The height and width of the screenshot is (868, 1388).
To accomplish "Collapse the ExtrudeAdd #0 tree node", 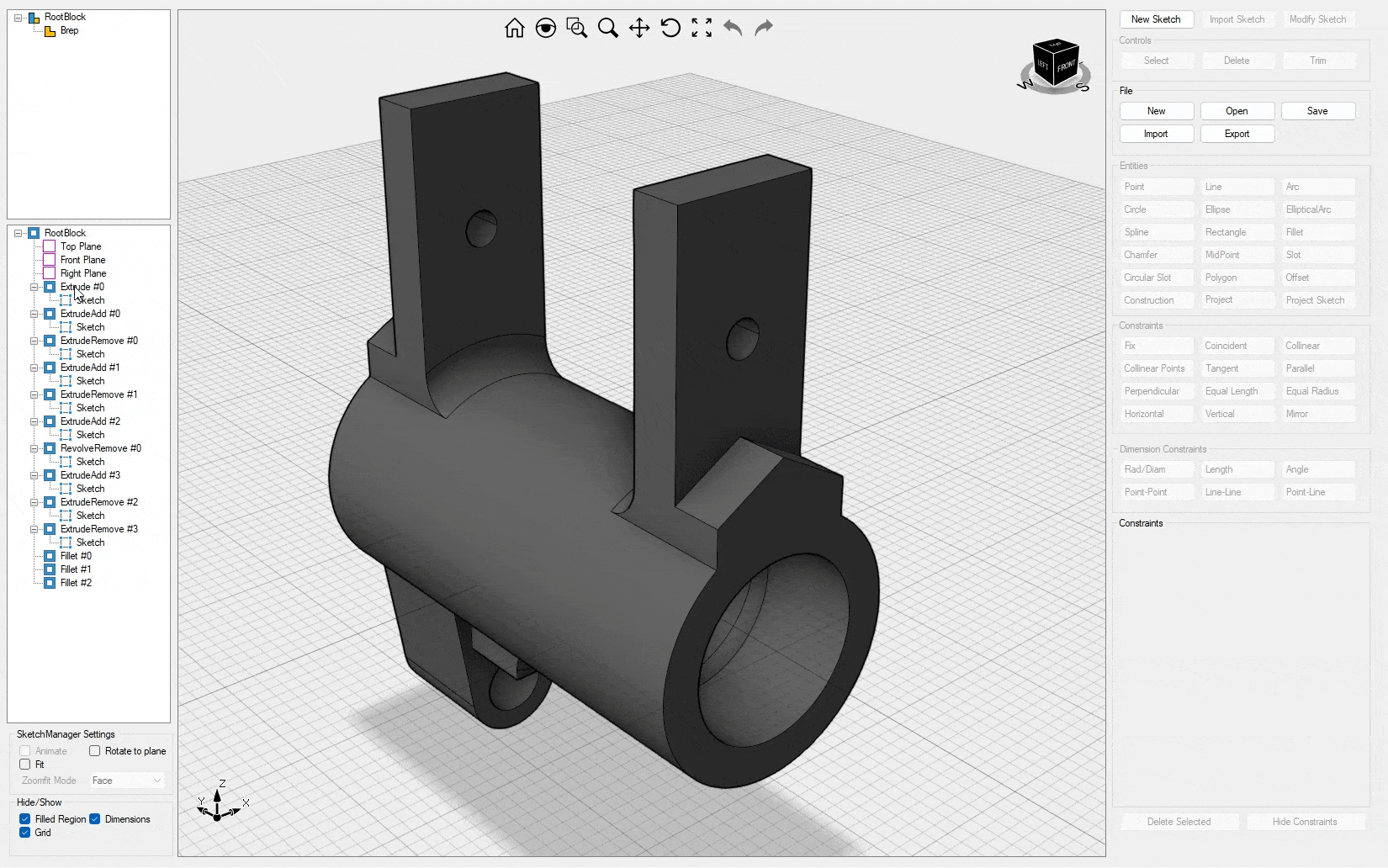I will [34, 314].
